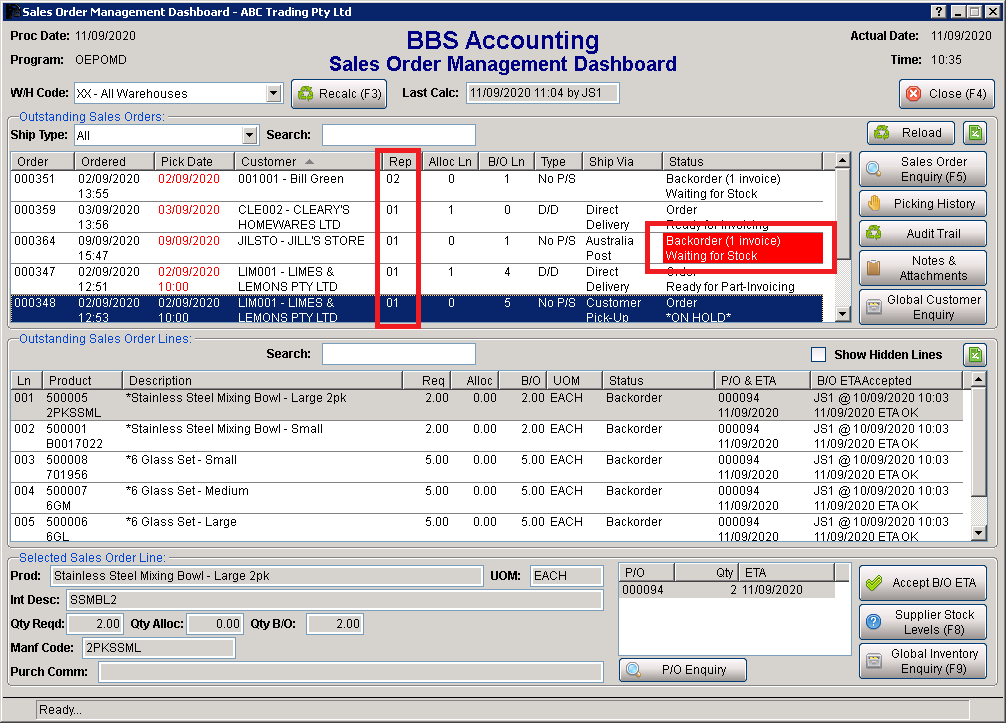The image size is (1006, 723).
Task: Open Sales Order Enquiry (F5)
Action: point(922,168)
